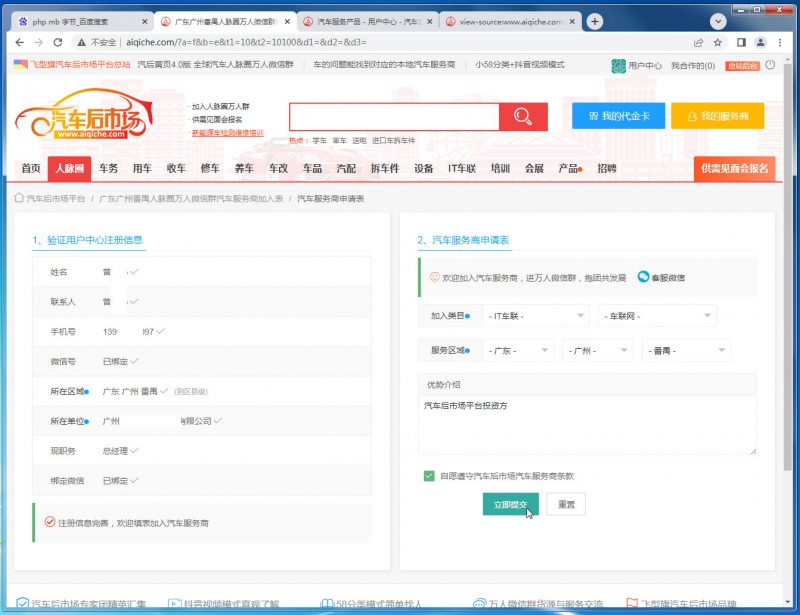
Task: Go back using browser back arrow
Action: click(x=19, y=42)
